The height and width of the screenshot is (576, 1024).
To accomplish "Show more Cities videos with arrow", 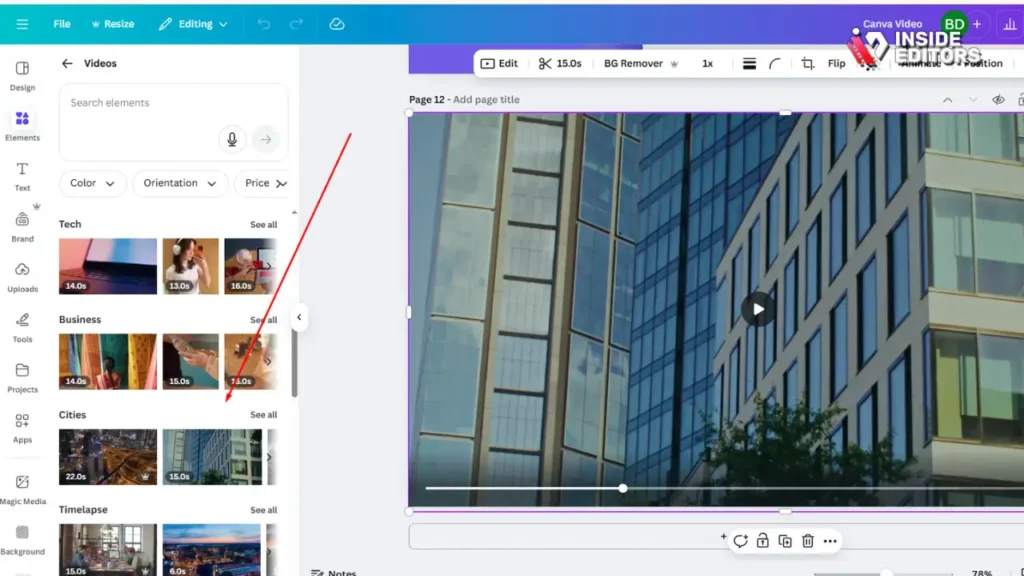I will click(268, 456).
